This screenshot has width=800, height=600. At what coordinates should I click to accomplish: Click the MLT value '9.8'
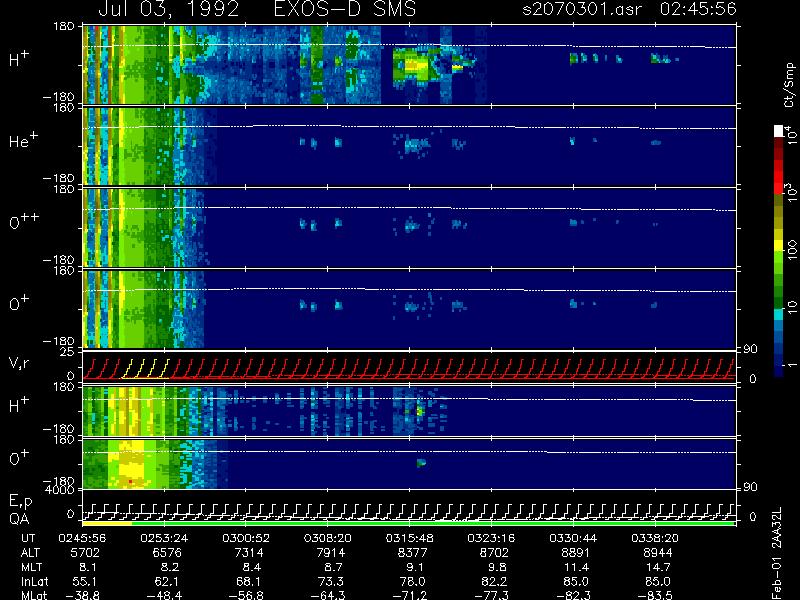tap(497, 567)
